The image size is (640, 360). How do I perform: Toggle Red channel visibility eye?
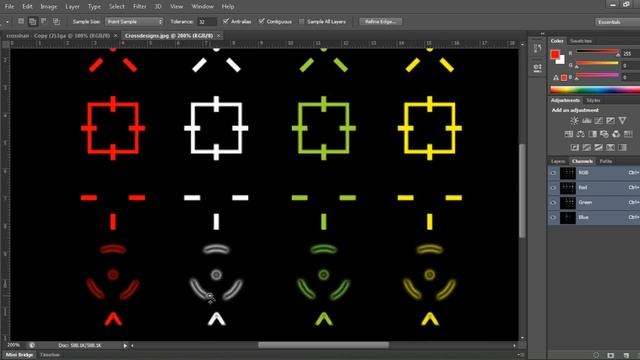[x=553, y=188]
